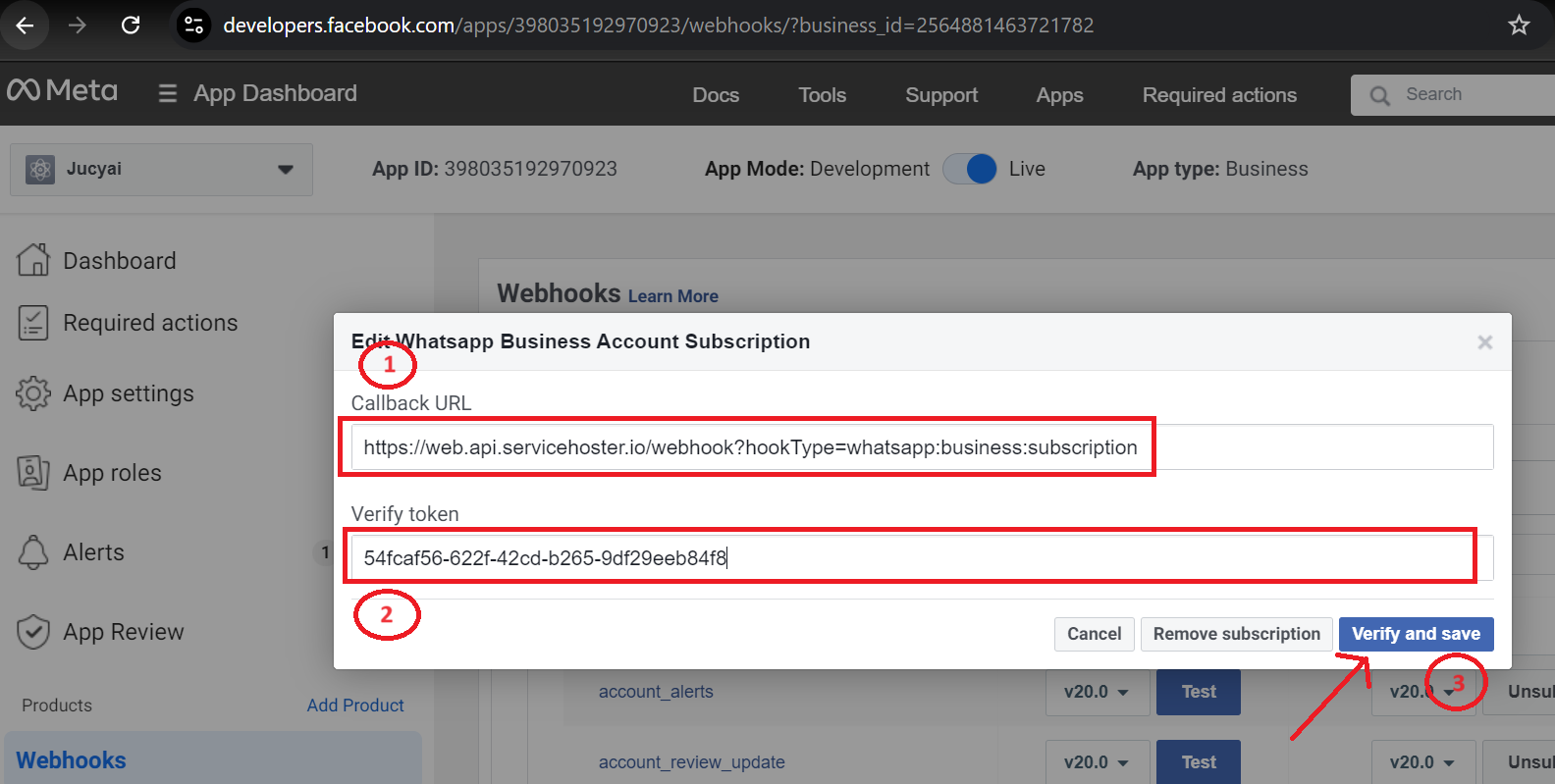Open site information icon in address bar
Viewport: 1555px width, 784px height.
pyautogui.click(x=194, y=26)
